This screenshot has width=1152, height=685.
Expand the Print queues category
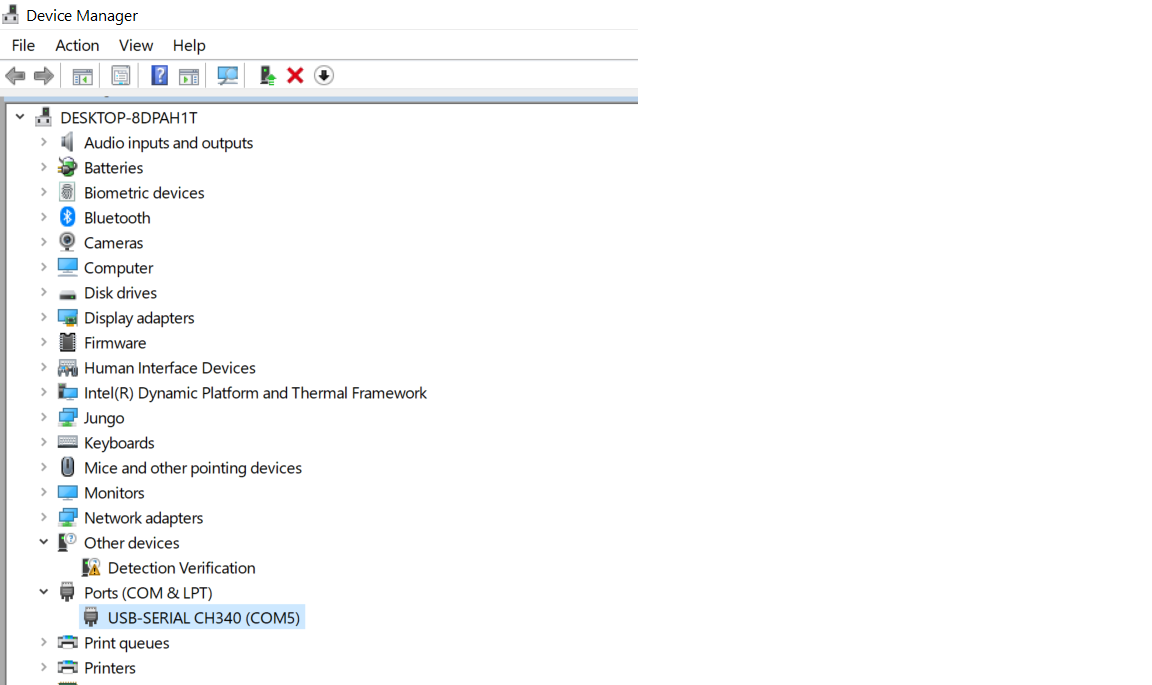[x=43, y=642]
